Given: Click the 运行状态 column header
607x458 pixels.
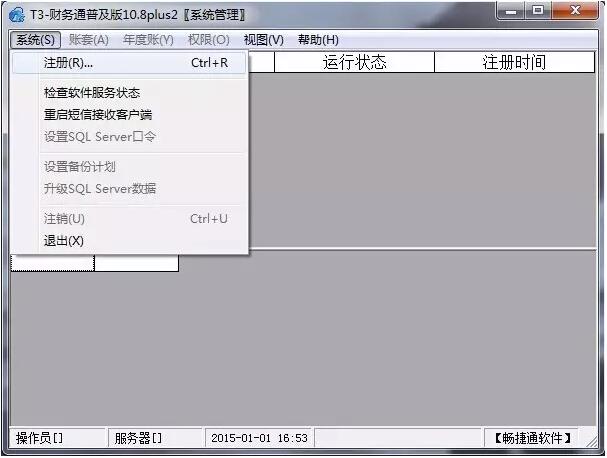Looking at the screenshot, I should 354,62.
